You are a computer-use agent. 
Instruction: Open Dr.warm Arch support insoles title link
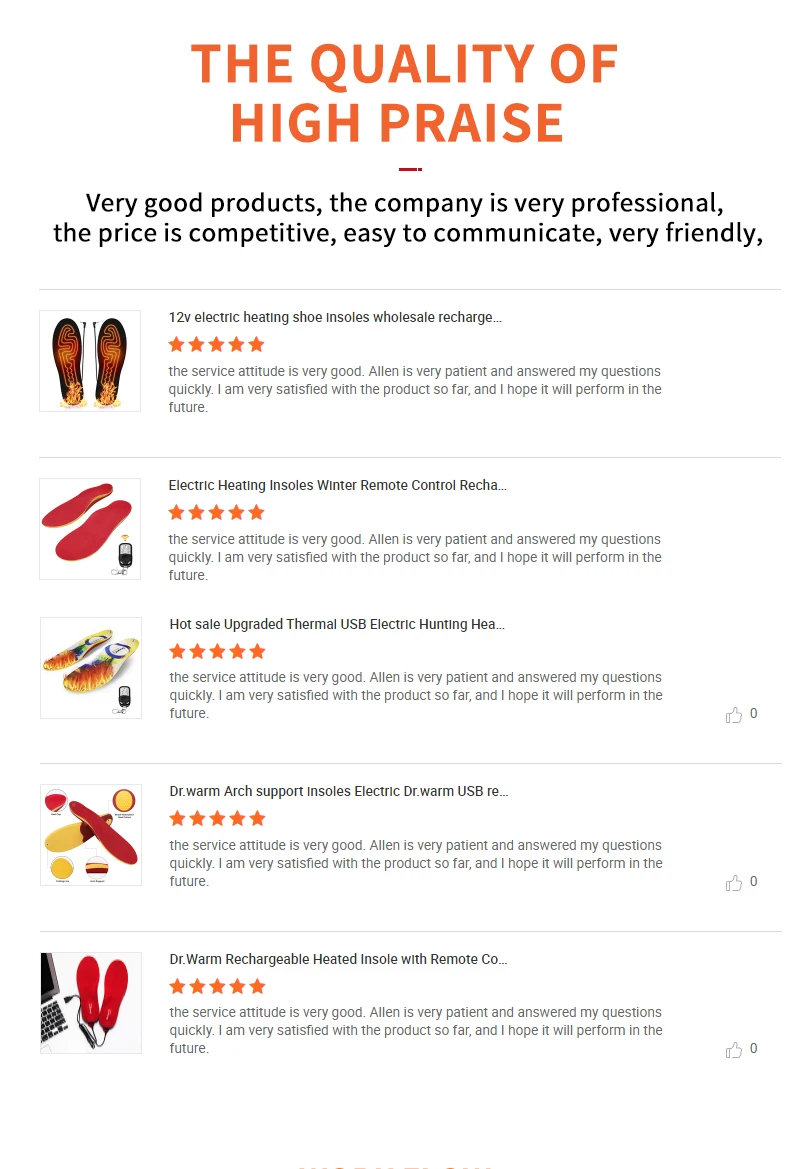click(x=339, y=791)
